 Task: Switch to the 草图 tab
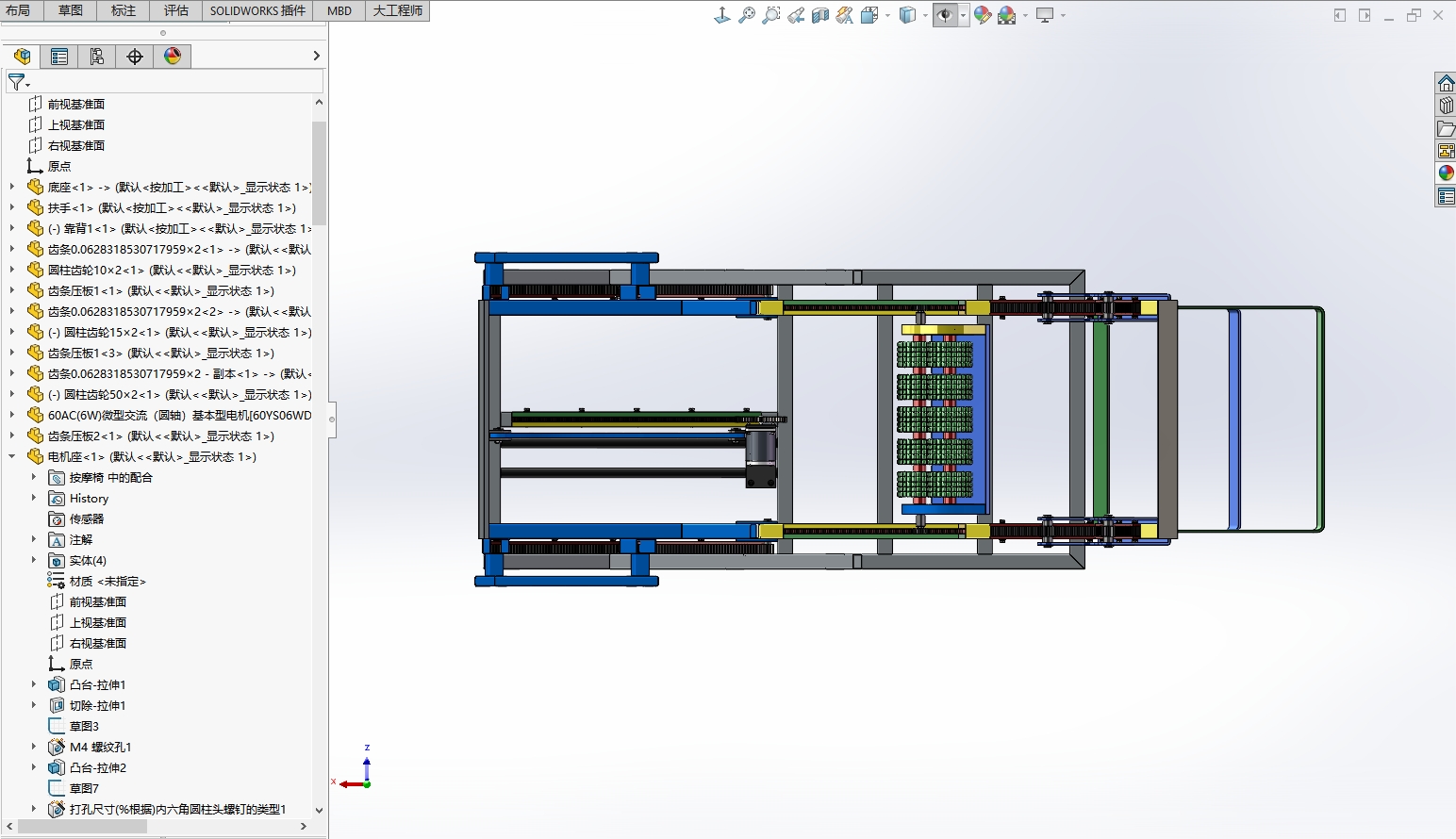[71, 10]
